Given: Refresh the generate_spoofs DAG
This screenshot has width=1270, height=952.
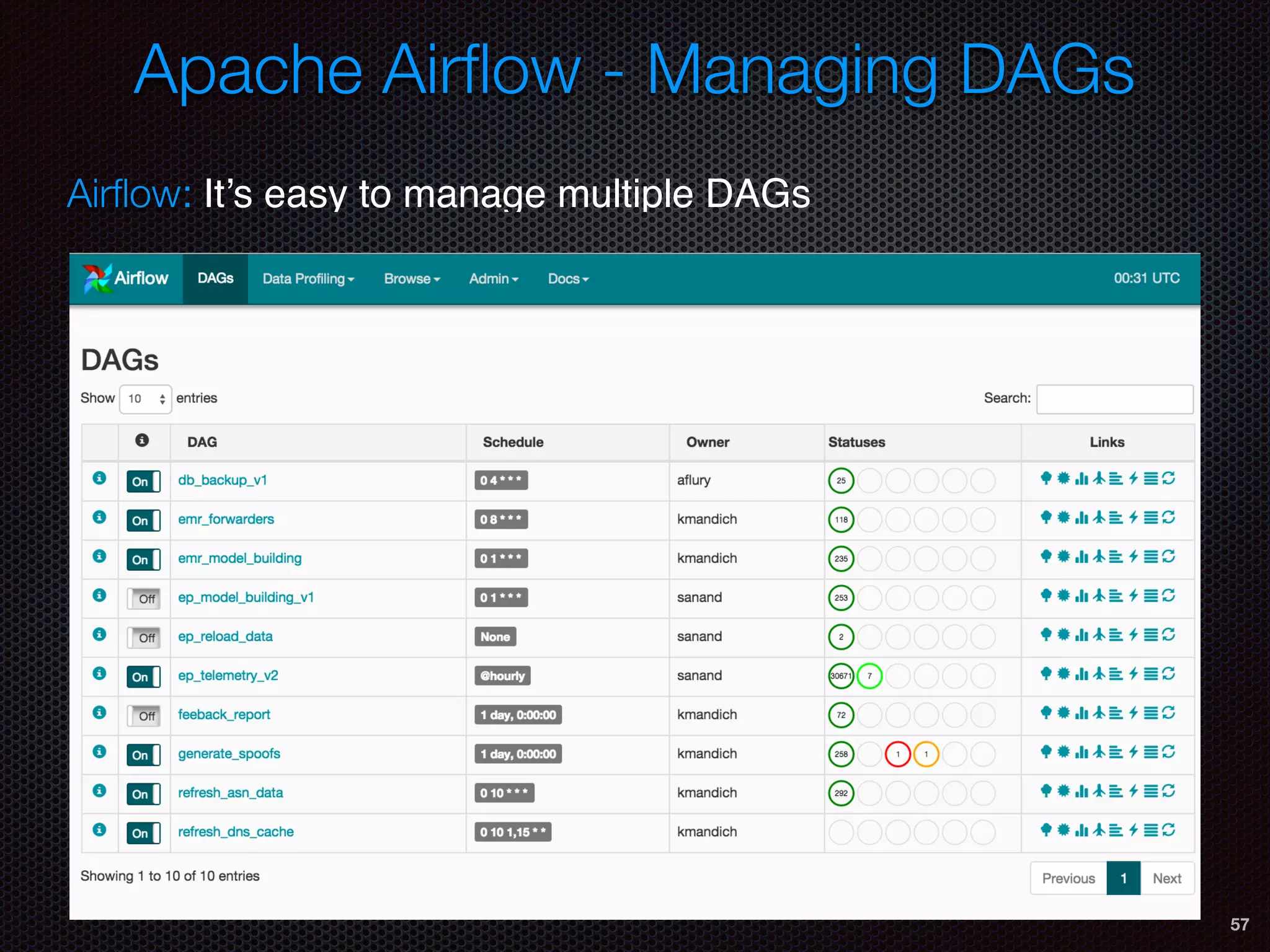Looking at the screenshot, I should point(1169,752).
